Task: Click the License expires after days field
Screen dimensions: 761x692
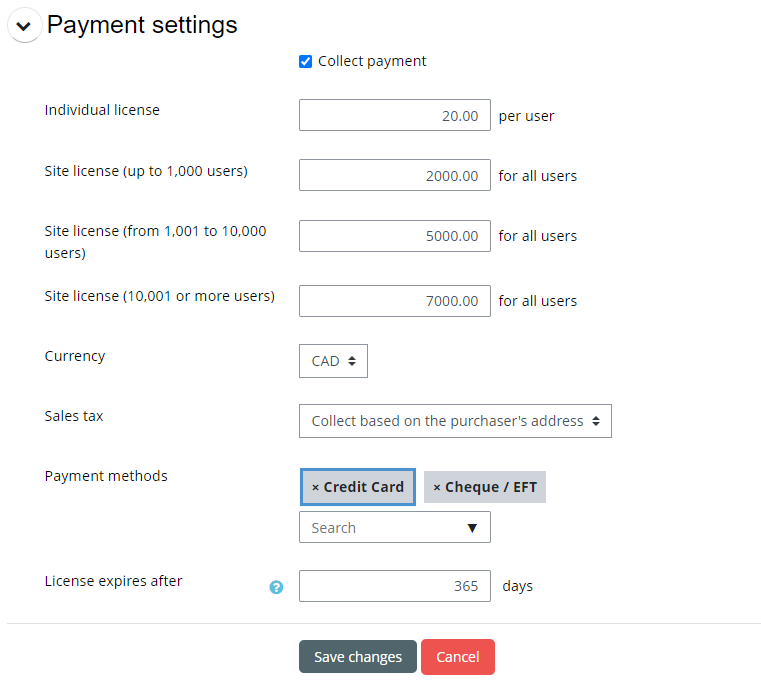Action: [x=394, y=586]
